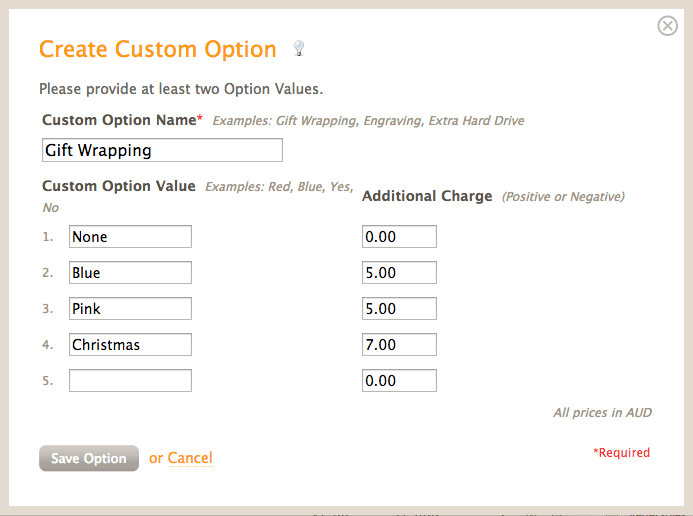Click the lightbulb help icon
Image resolution: width=693 pixels, height=516 pixels.
pyautogui.click(x=298, y=48)
